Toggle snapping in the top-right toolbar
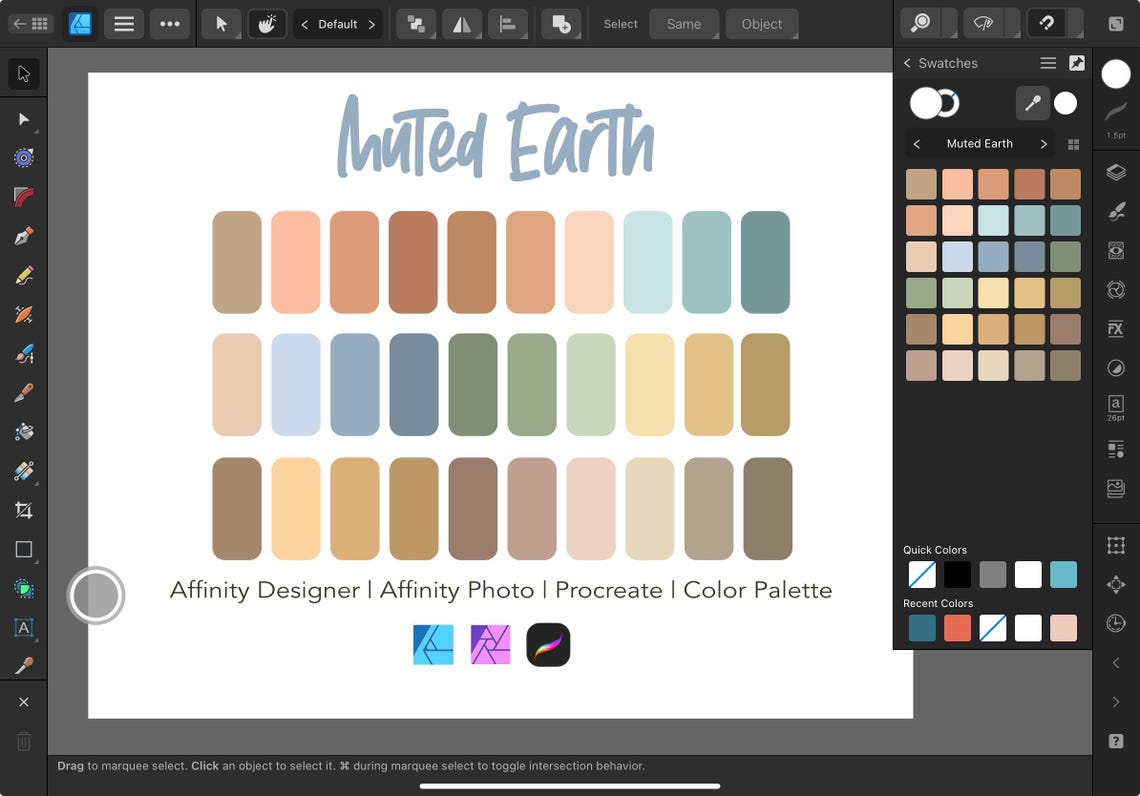The image size is (1140, 796). point(1046,23)
